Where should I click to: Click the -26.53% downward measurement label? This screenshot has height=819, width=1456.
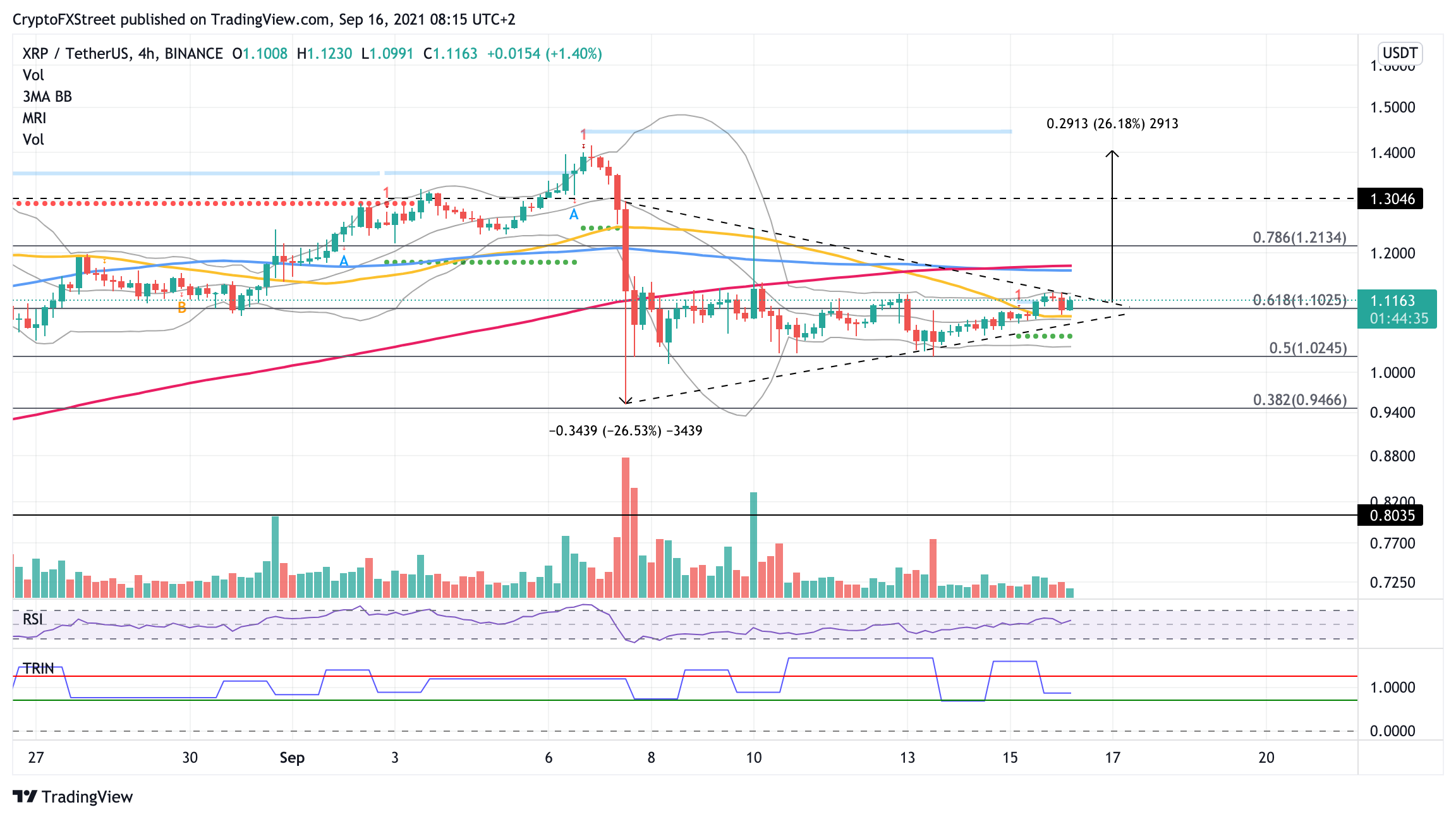626,431
